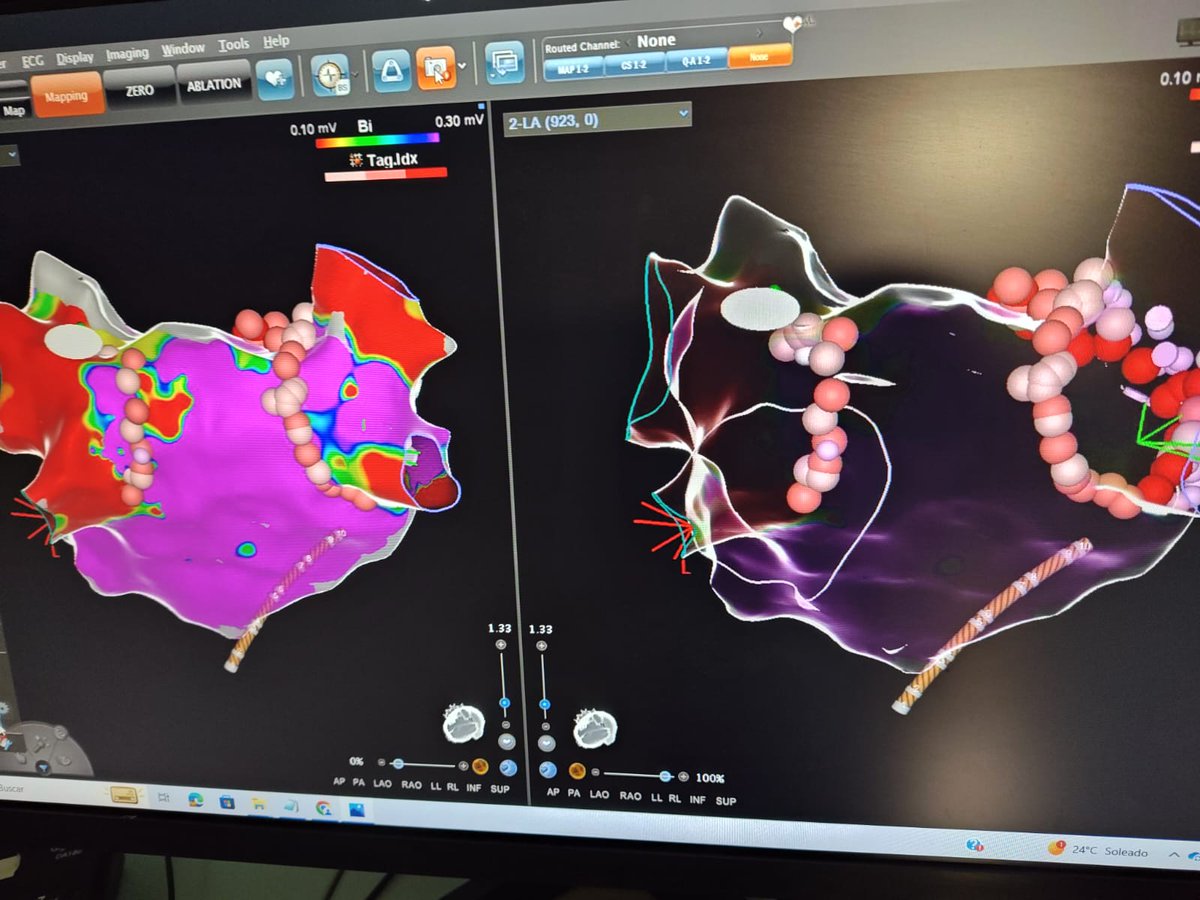1200x900 pixels.
Task: Click grey heart button below right zoom slider
Action: tap(545, 744)
